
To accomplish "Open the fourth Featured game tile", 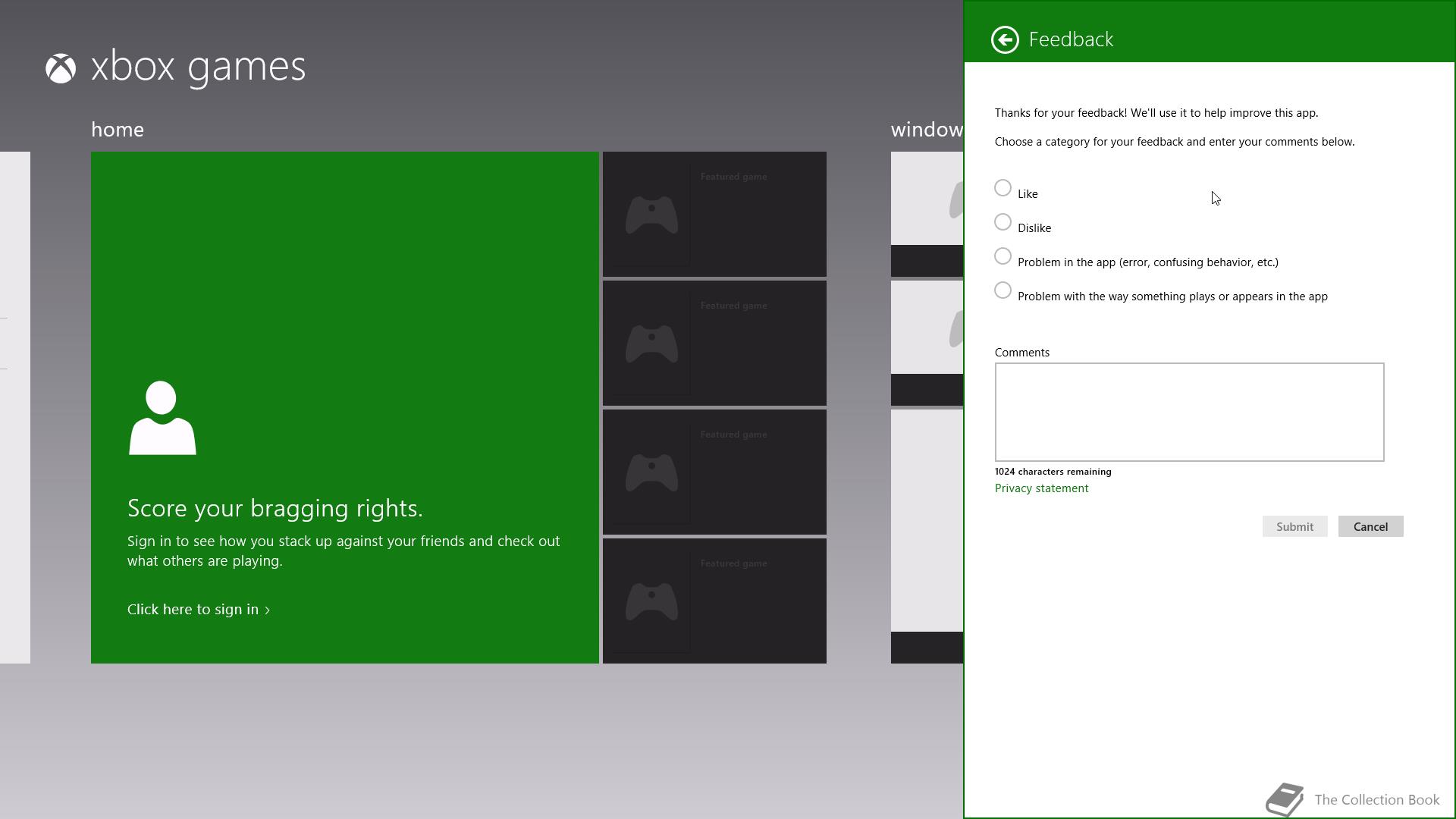I will pyautogui.click(x=714, y=601).
